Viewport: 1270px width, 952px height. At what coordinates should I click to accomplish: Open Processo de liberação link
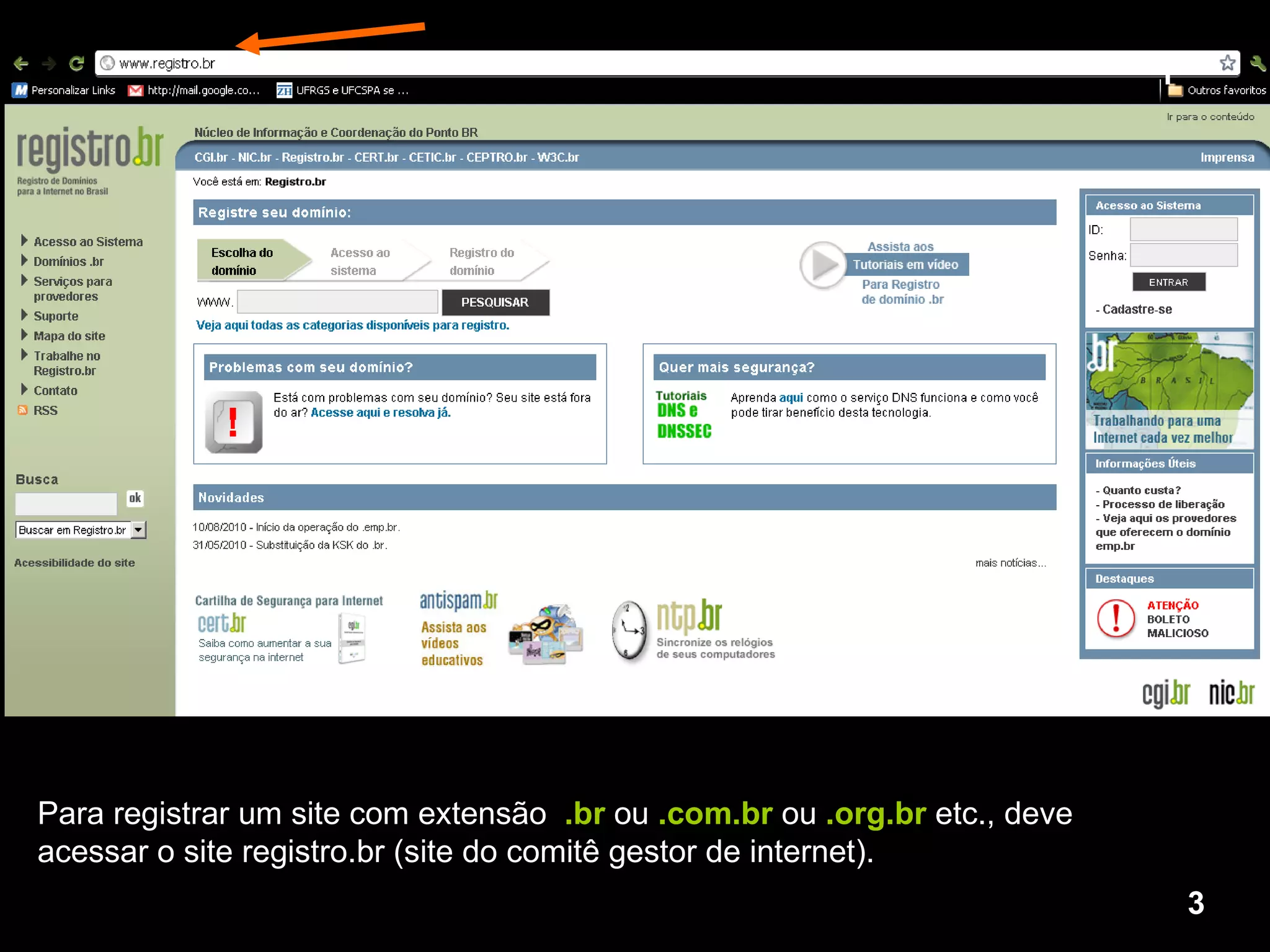click(x=1163, y=505)
